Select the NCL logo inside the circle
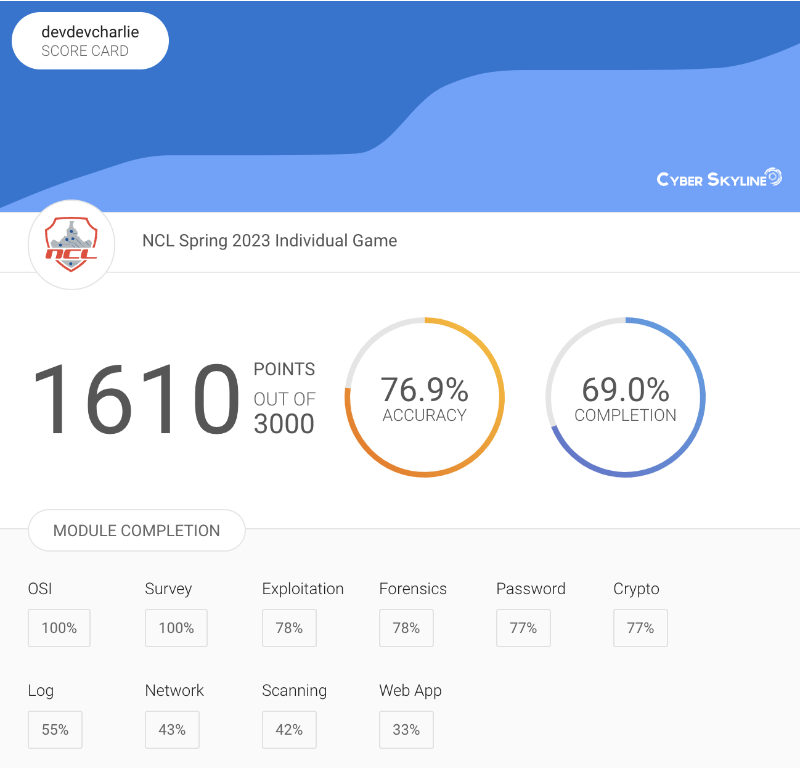800x774 pixels. click(x=71, y=244)
